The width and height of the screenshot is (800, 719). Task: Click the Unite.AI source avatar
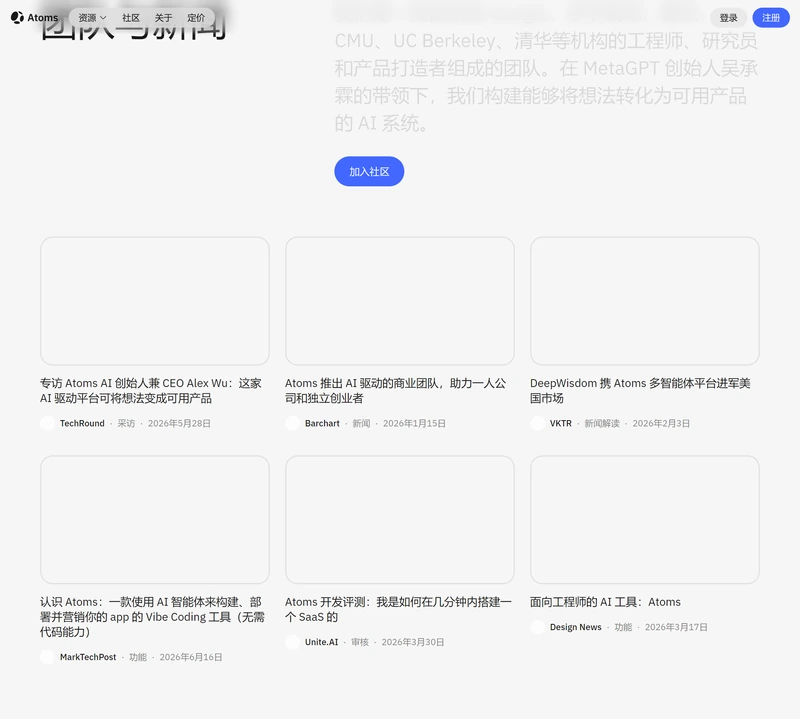coord(292,642)
